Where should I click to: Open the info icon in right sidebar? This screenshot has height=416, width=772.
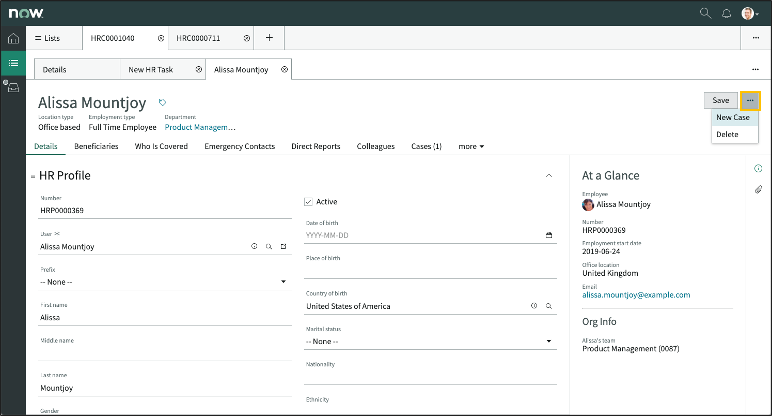(x=758, y=168)
